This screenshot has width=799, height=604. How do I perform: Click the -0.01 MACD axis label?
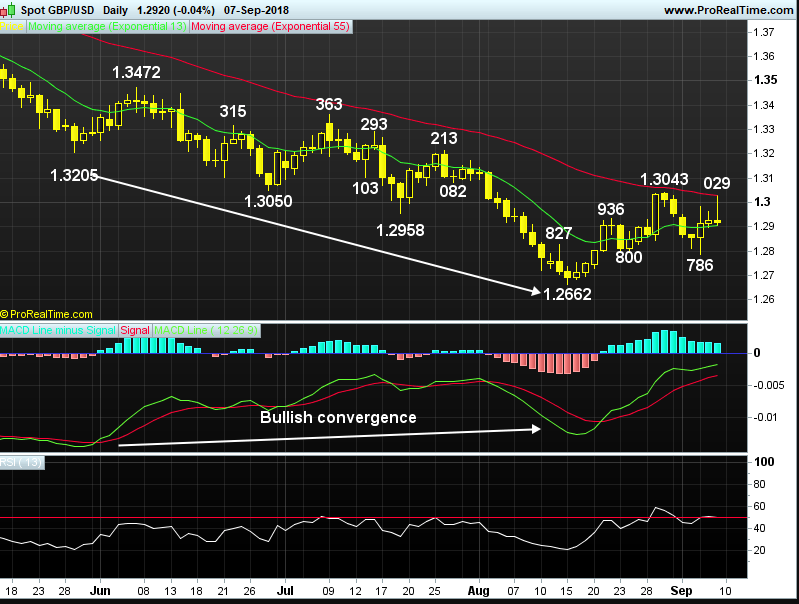765,417
